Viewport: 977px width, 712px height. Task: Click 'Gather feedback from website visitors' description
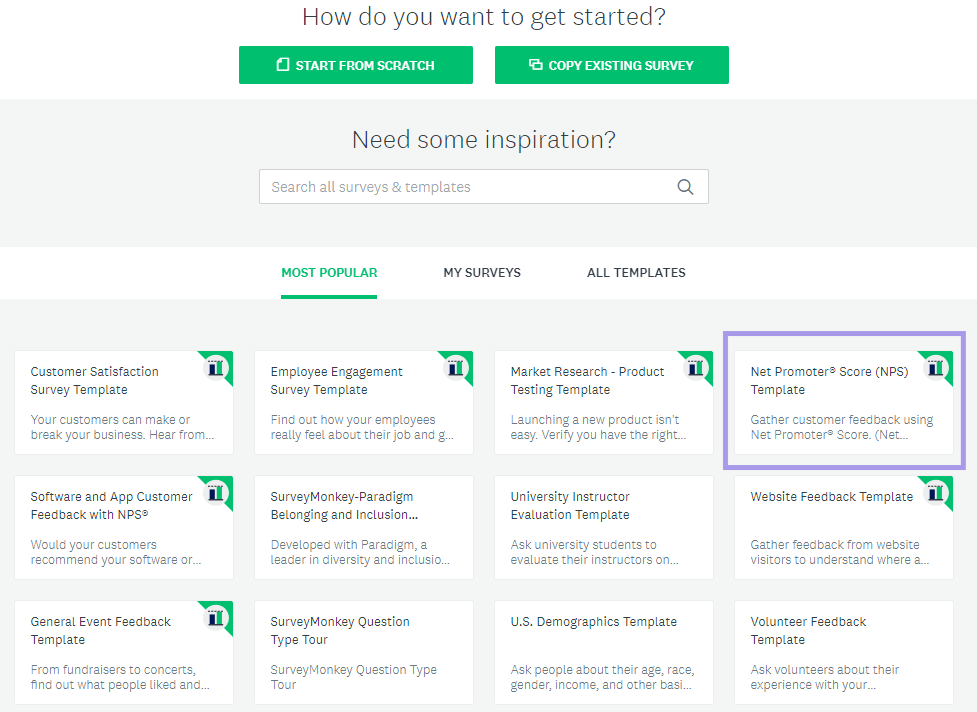point(839,553)
